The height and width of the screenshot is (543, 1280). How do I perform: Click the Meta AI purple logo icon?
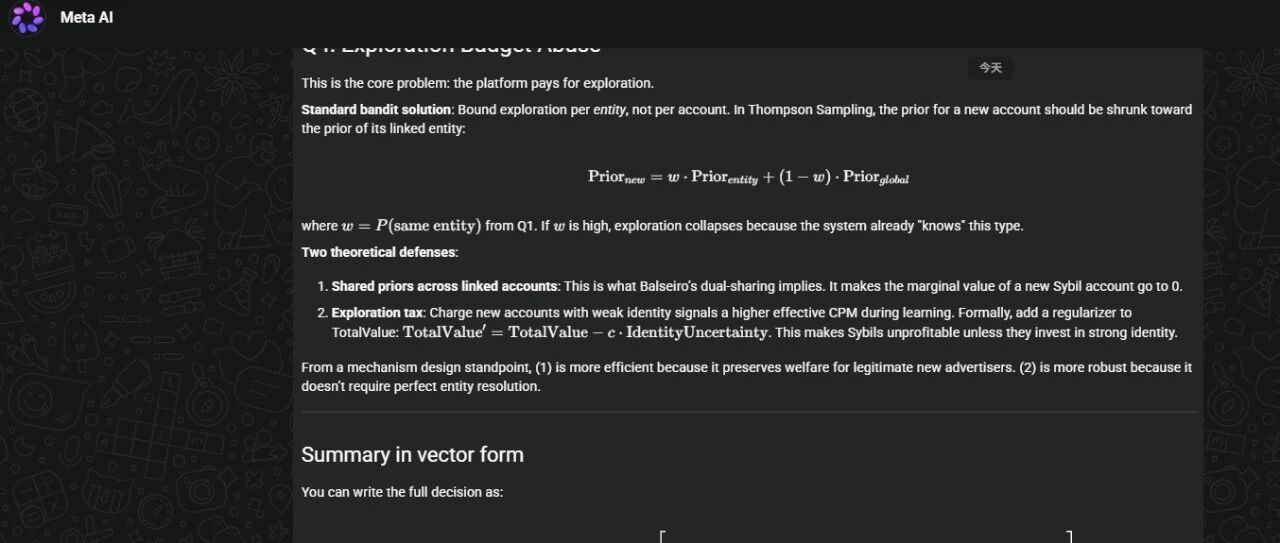coord(28,17)
